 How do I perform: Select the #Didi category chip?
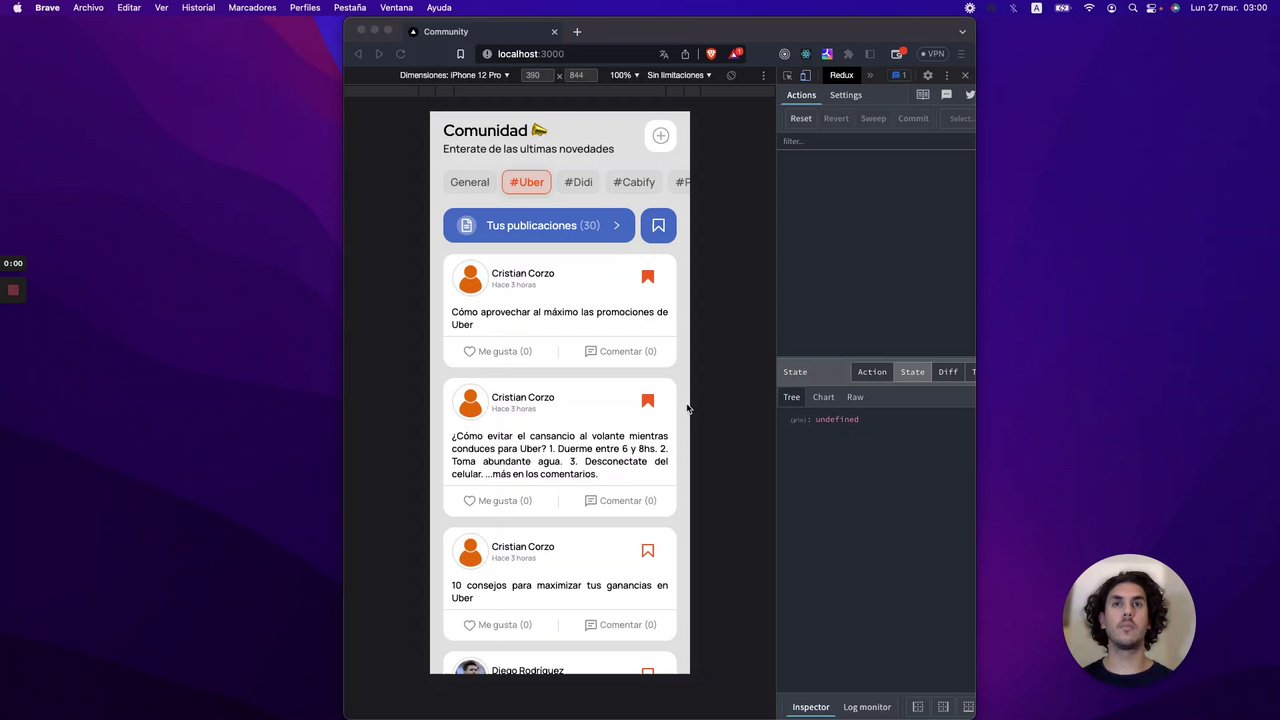[578, 182]
